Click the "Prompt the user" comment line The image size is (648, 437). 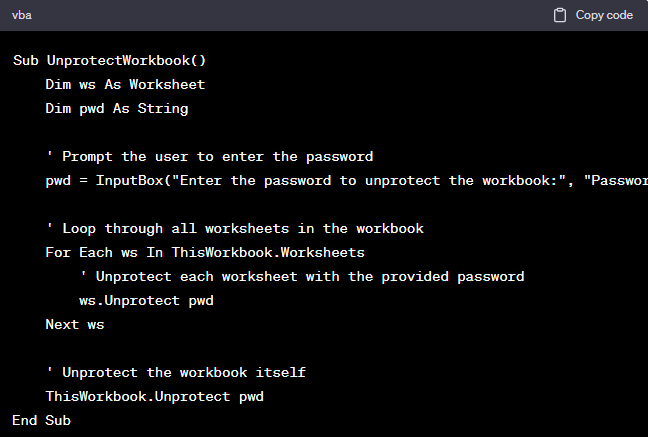(210, 156)
